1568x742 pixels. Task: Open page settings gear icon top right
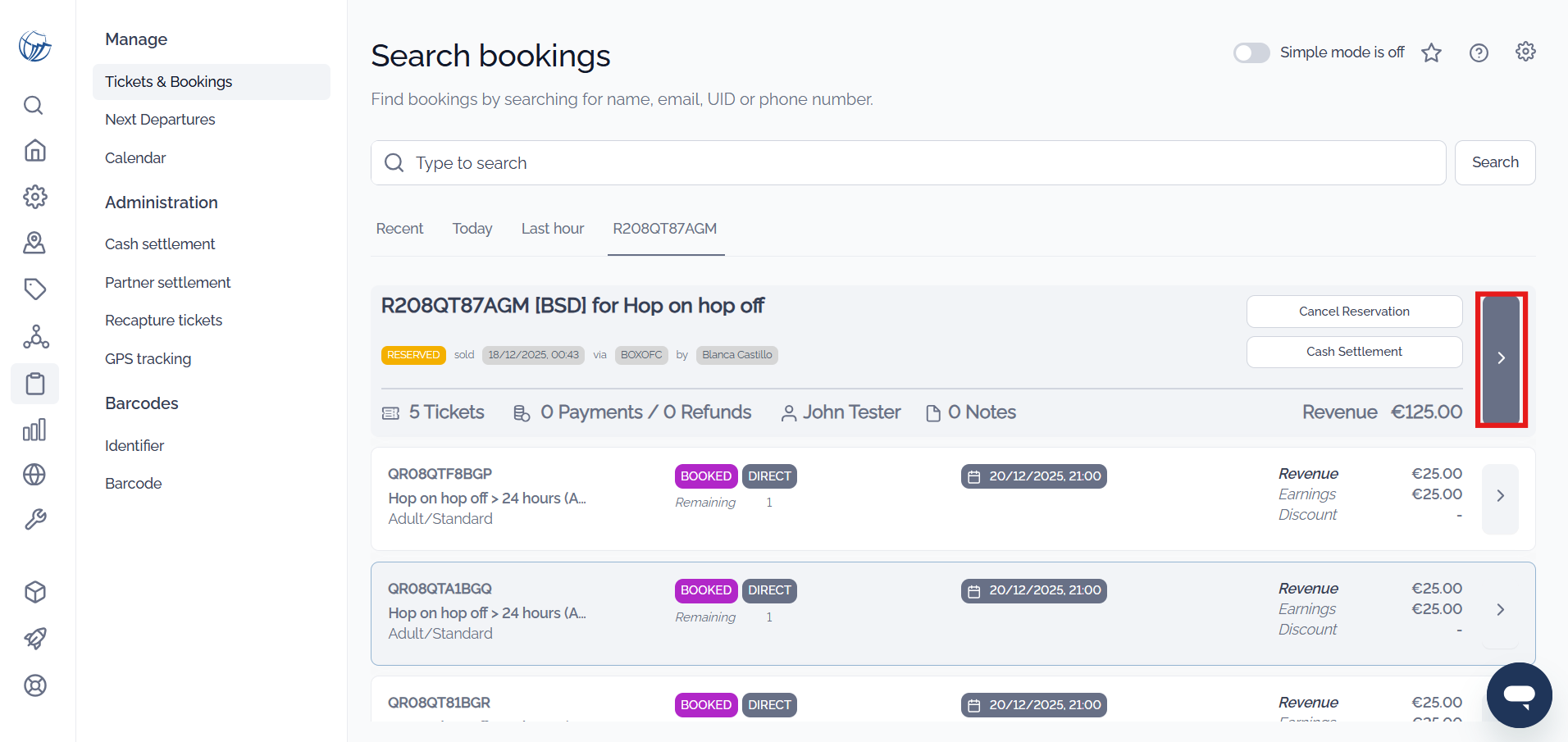[x=1525, y=52]
